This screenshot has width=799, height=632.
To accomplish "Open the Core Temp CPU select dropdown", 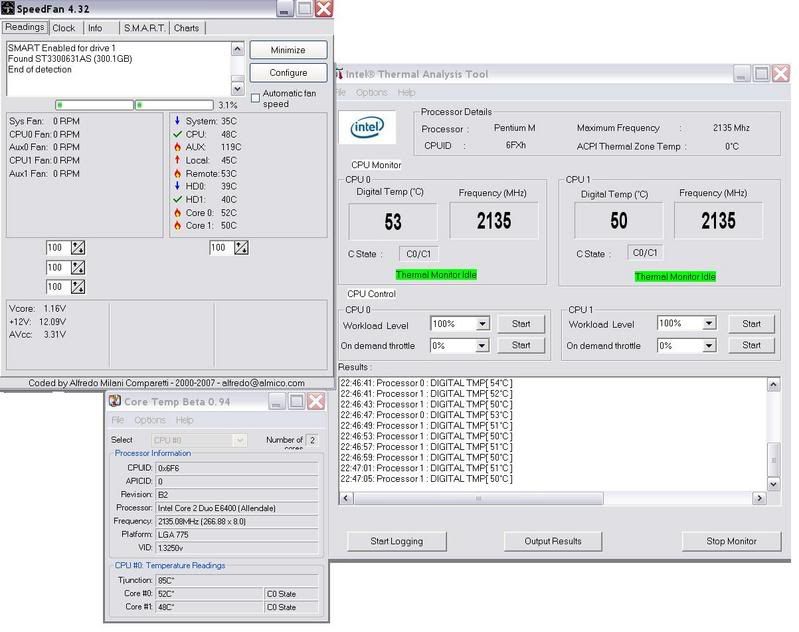I will (239, 440).
